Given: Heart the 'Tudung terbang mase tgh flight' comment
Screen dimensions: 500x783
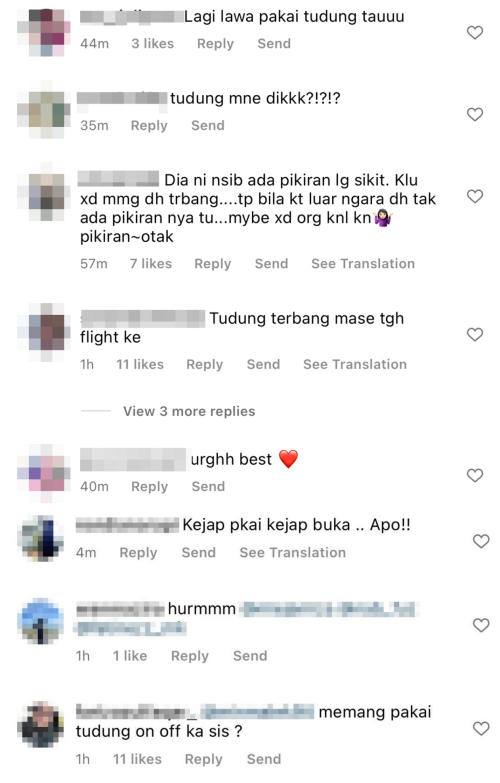Looking at the screenshot, I should pos(475,335).
